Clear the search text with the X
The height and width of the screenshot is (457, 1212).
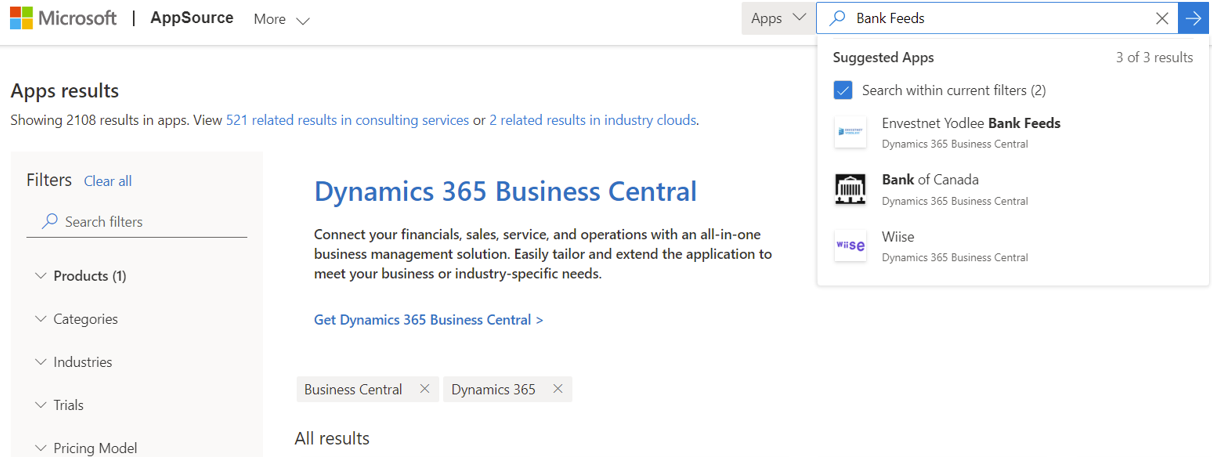[1162, 18]
